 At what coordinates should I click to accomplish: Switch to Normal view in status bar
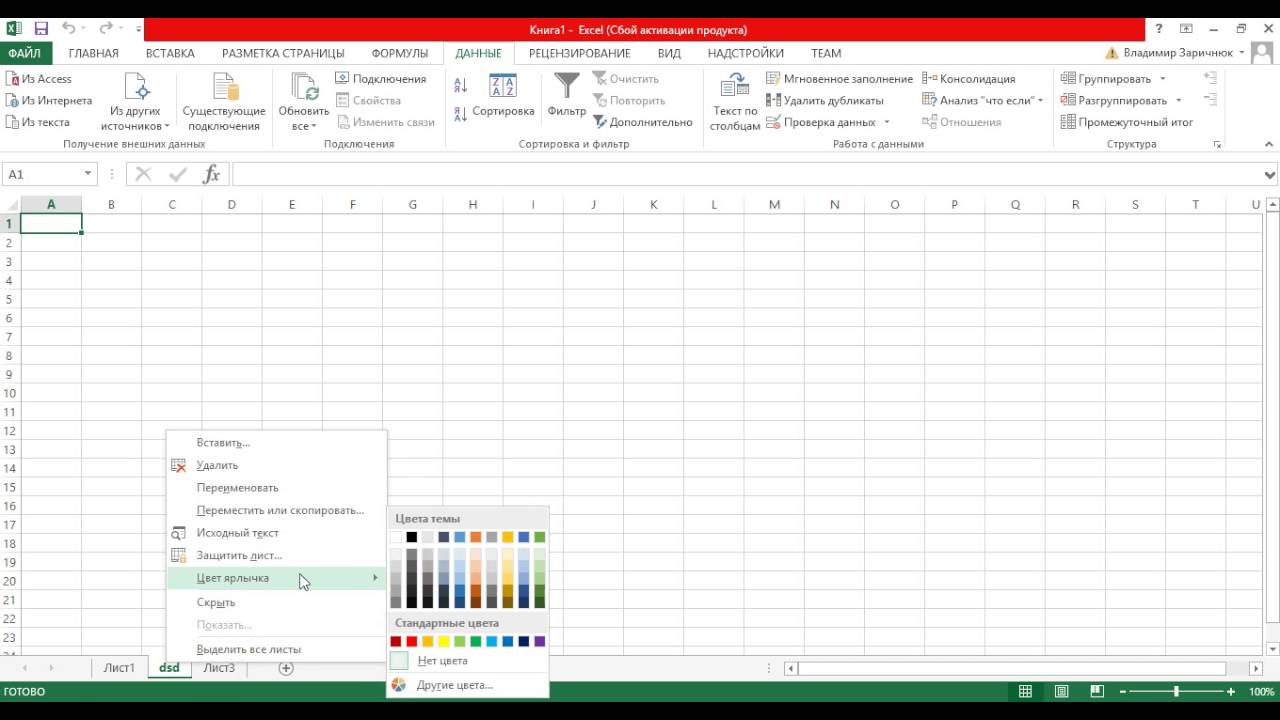(x=1025, y=691)
